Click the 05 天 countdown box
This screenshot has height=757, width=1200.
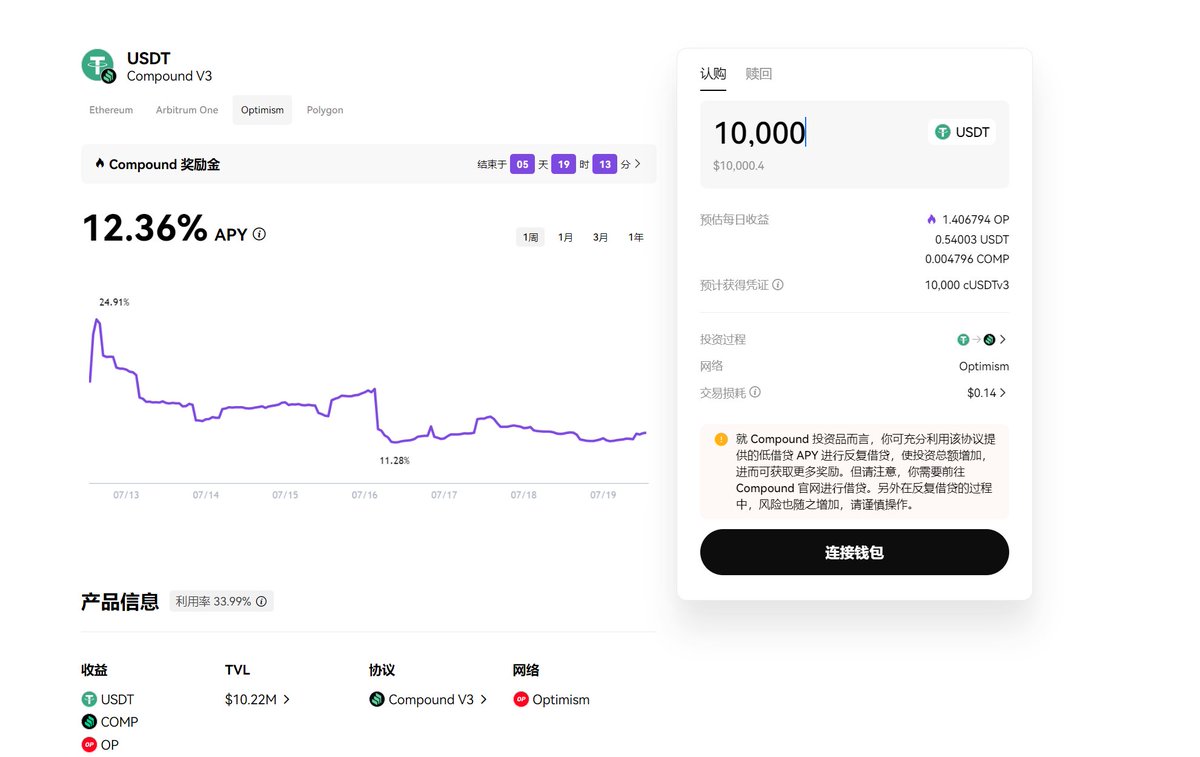[522, 164]
